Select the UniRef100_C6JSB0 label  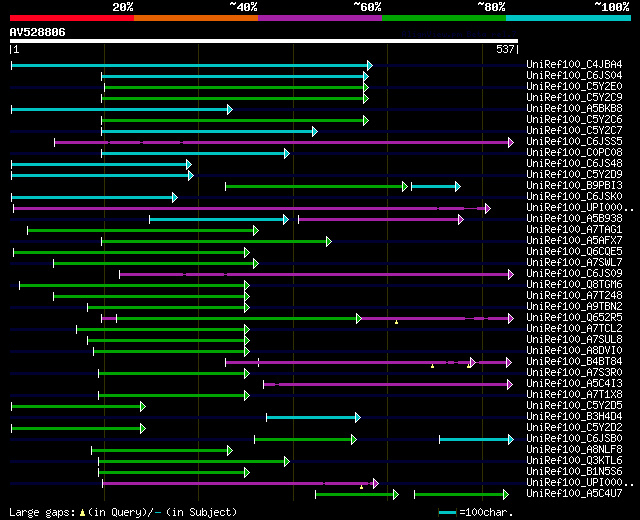point(574,439)
